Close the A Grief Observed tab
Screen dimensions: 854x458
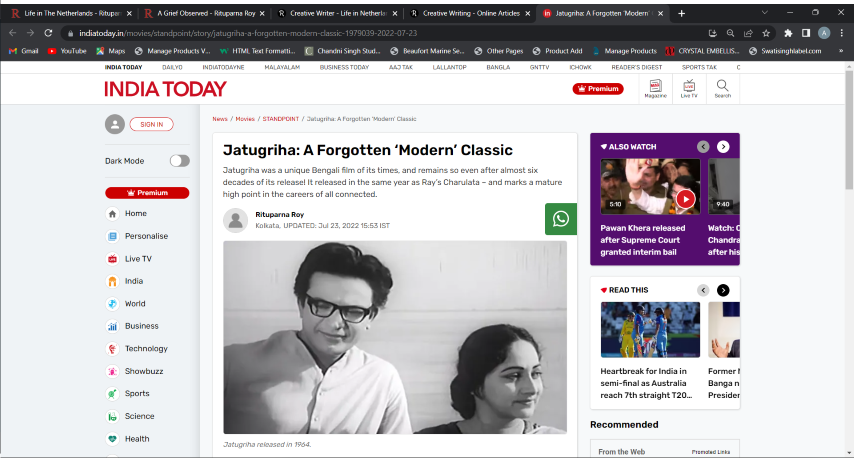262,13
